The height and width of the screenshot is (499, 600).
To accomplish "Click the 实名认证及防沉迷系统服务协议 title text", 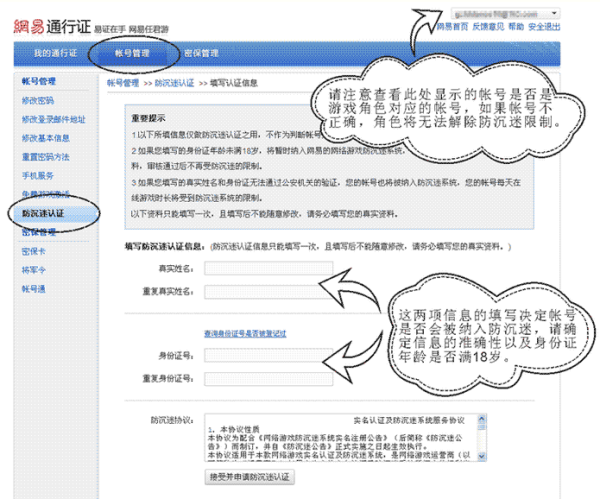I will tap(409, 421).
